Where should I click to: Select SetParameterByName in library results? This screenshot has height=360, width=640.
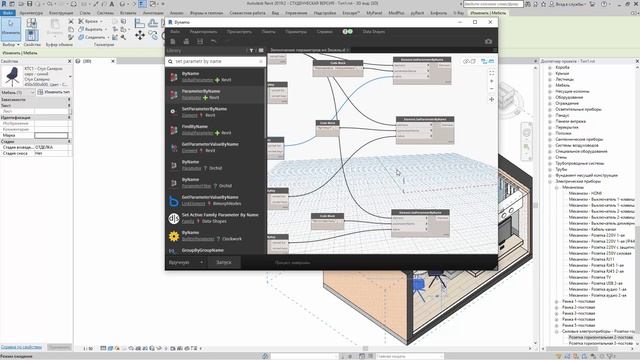point(204,109)
